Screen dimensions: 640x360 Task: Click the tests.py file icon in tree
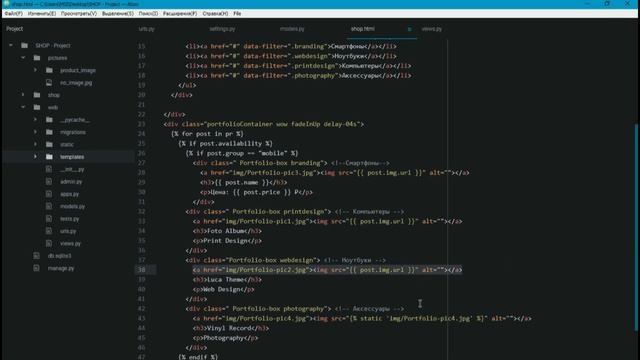coord(49,218)
